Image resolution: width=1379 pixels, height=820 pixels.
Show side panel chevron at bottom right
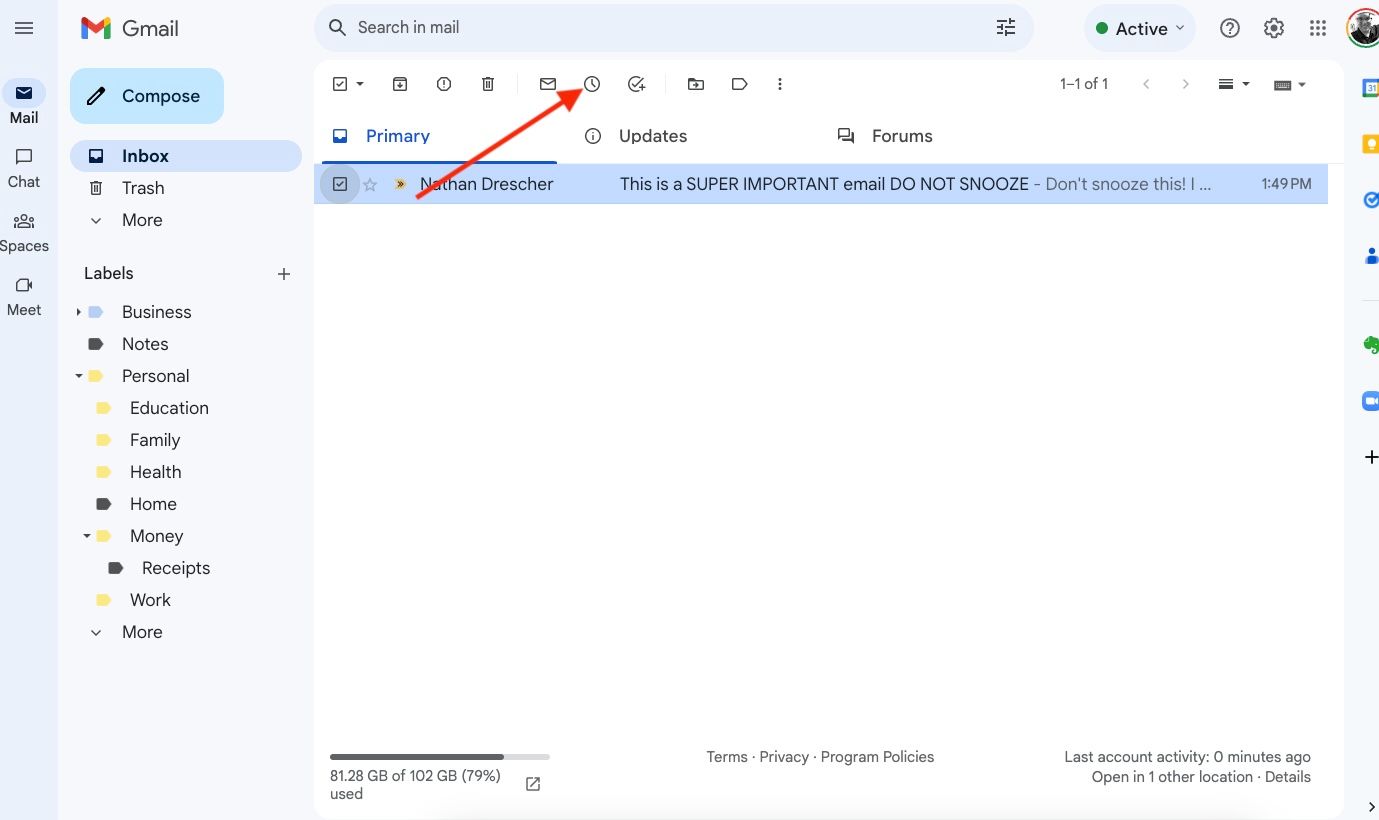pos(1370,806)
